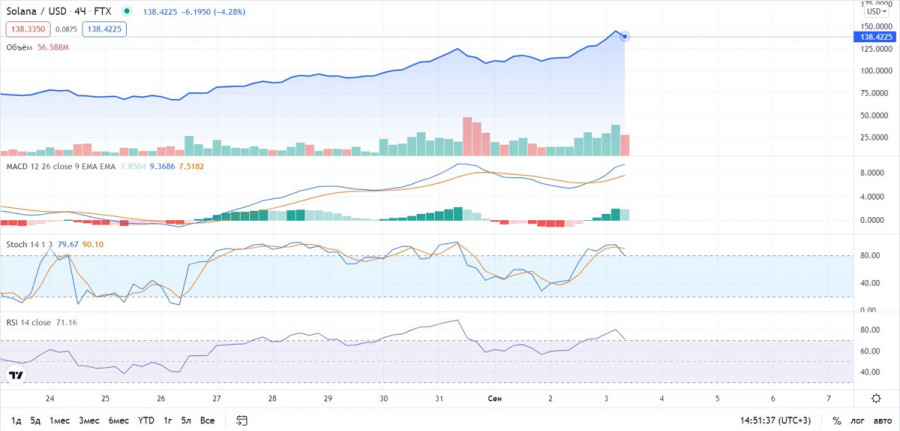Screen dimensions: 900x431
Task: Click the Stoch value 90.10
Action: [x=93, y=244]
